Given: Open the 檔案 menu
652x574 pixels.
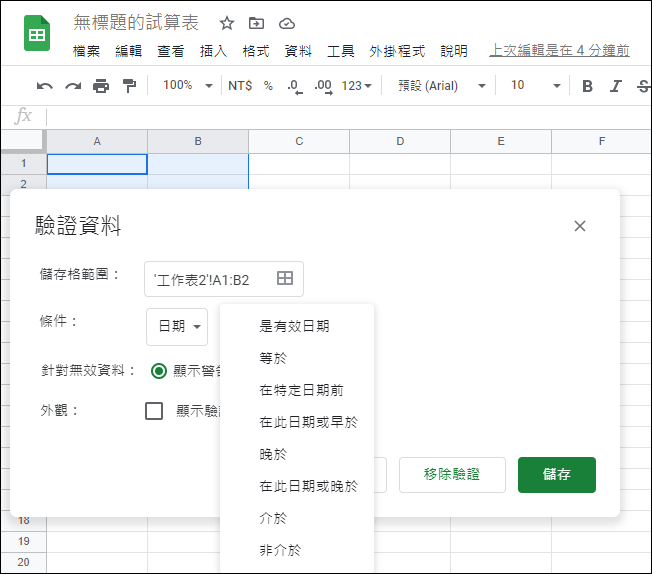Looking at the screenshot, I should [x=86, y=51].
